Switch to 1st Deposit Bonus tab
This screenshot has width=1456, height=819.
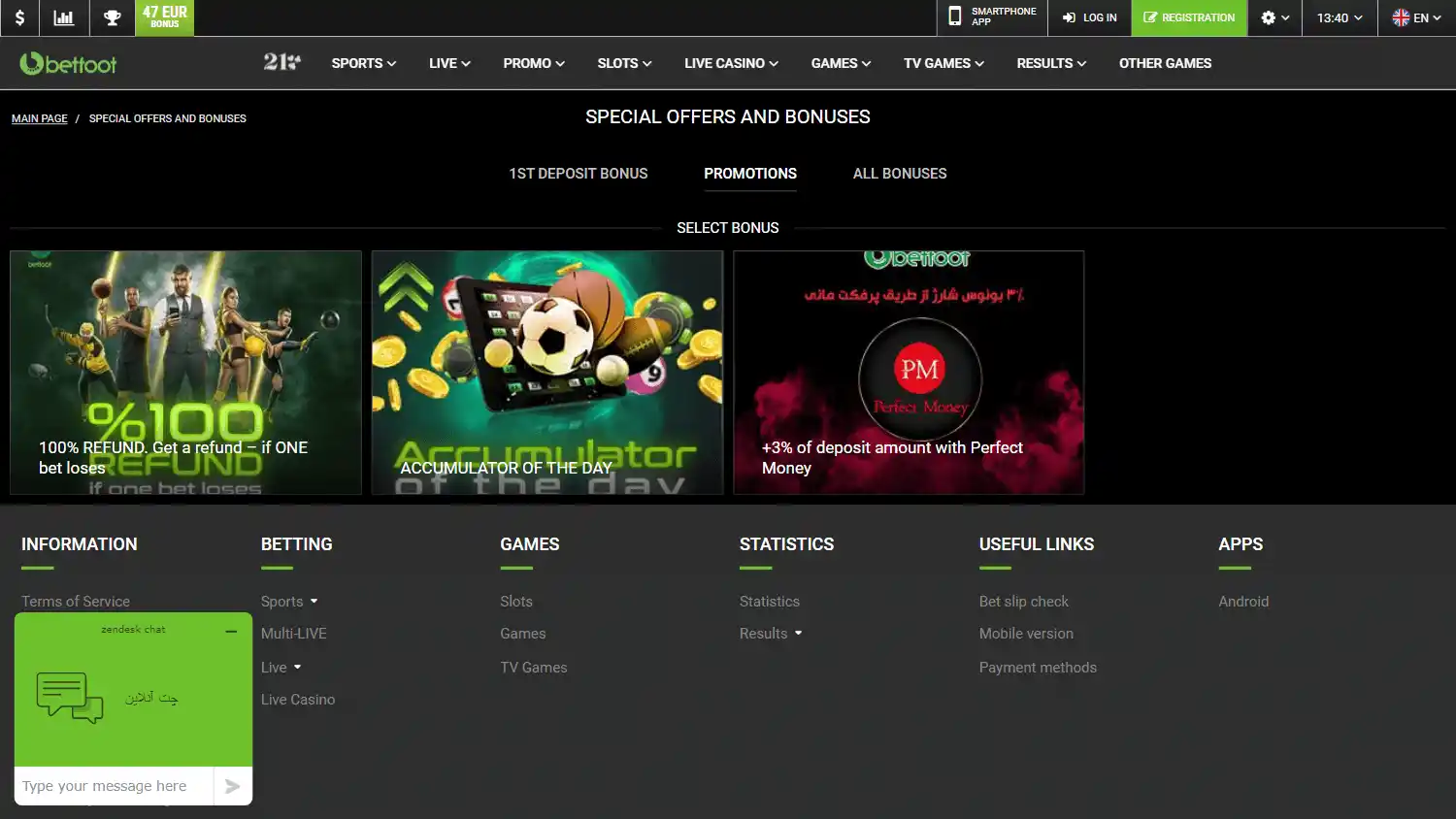pyautogui.click(x=579, y=174)
